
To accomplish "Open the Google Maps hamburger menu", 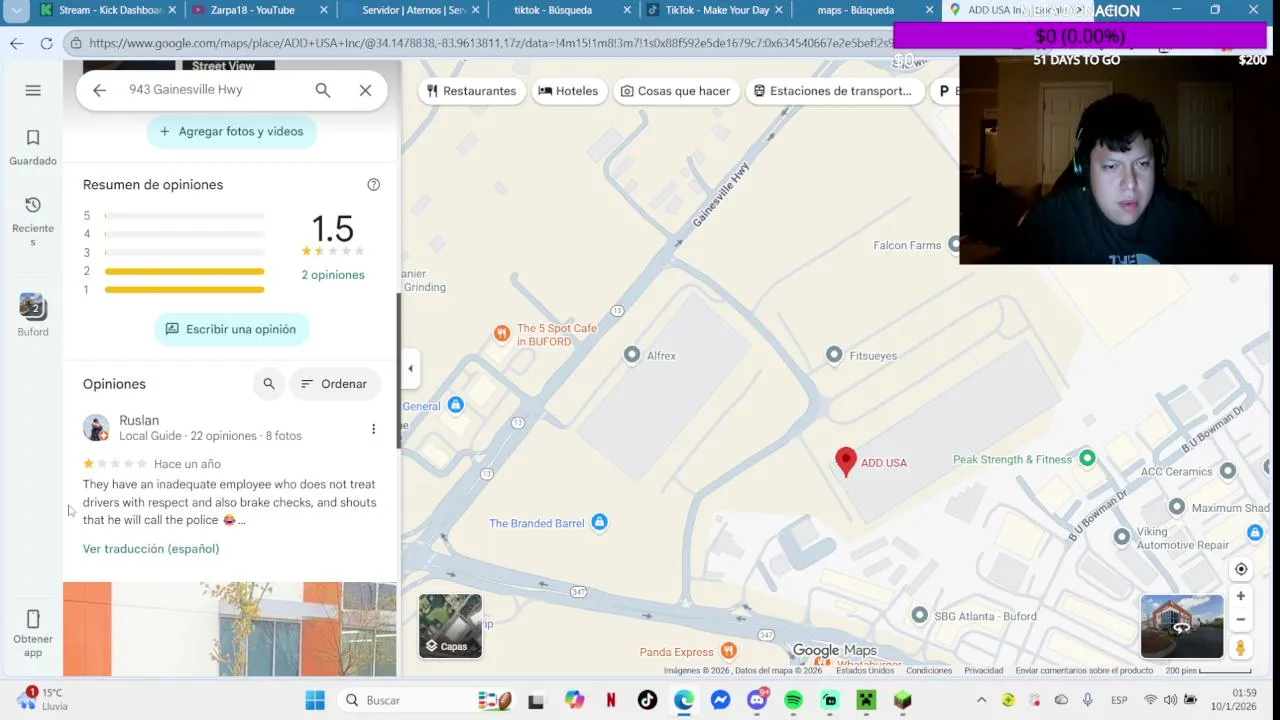I will point(33,90).
